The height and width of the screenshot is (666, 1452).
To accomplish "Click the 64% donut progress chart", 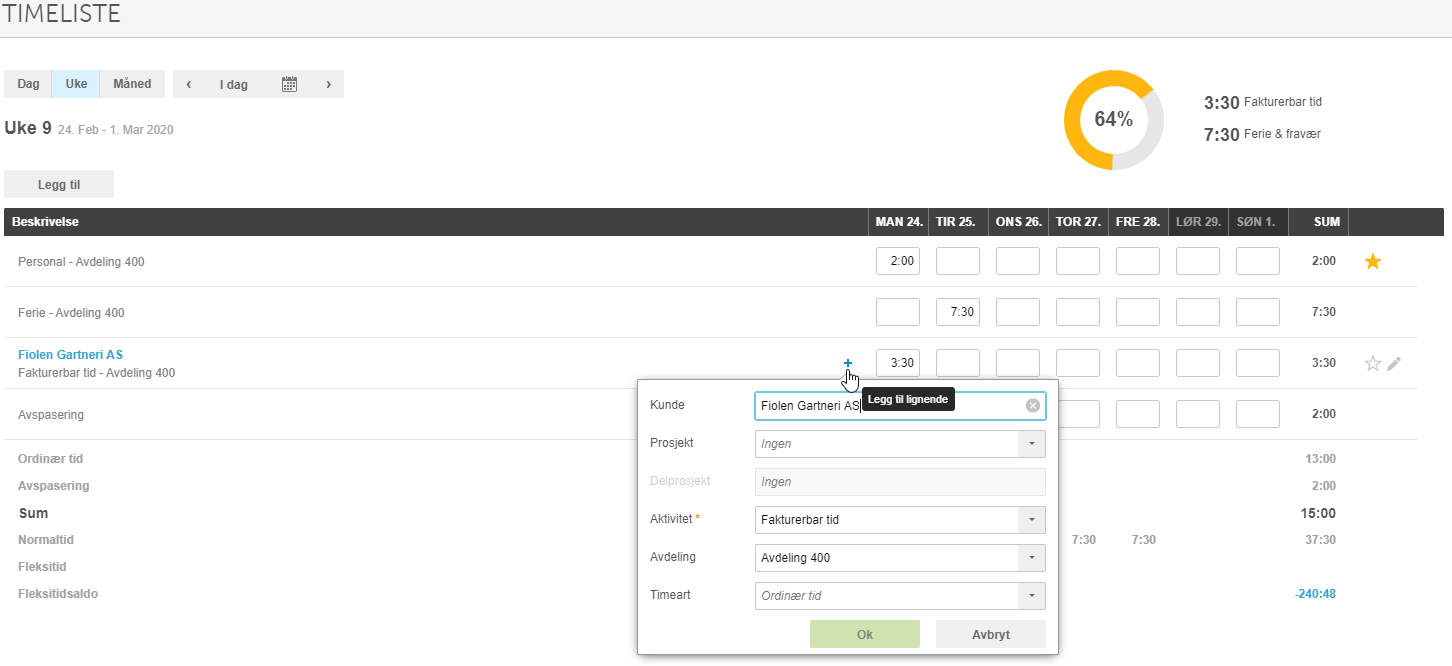I will tap(1113, 120).
